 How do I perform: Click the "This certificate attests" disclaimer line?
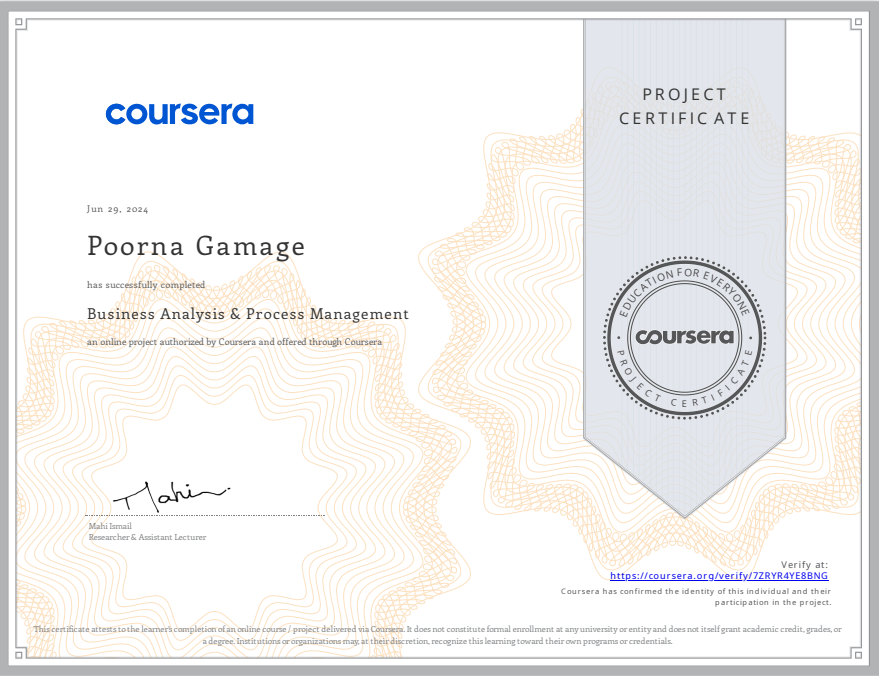[437, 629]
